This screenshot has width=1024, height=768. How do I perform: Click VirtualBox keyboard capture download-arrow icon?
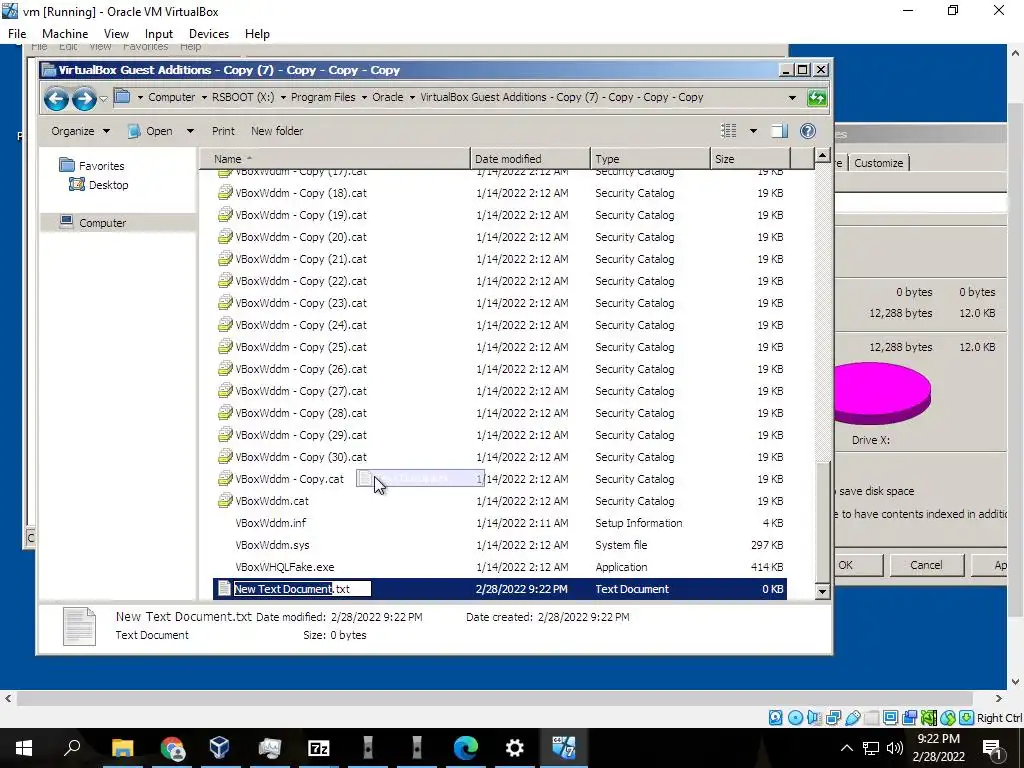click(967, 718)
